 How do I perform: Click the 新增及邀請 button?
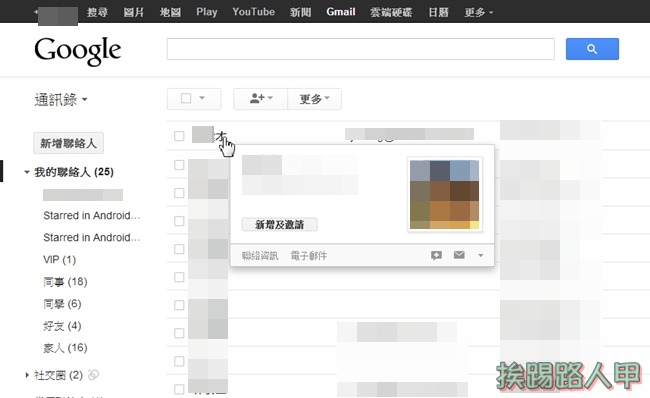point(280,225)
